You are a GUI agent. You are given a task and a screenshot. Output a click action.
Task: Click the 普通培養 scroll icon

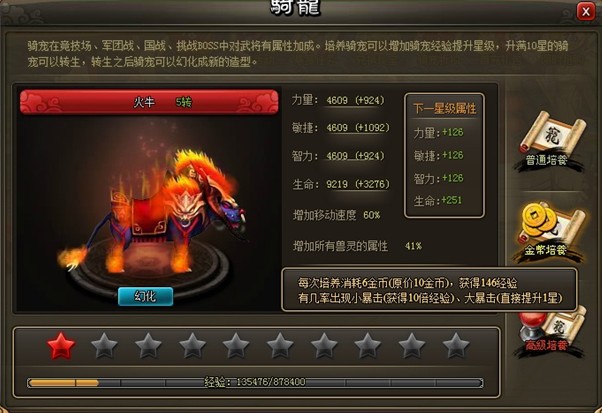(552, 140)
